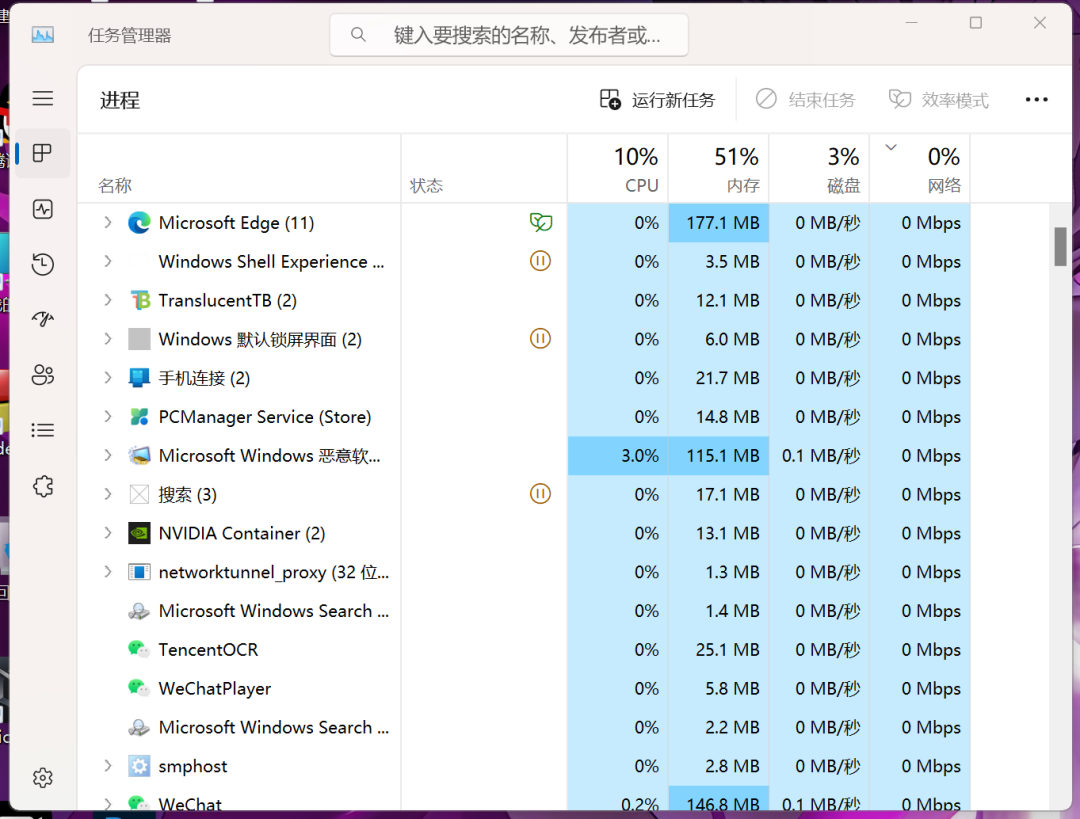Open the Users sidebar icon
The height and width of the screenshot is (819, 1080).
(x=43, y=375)
